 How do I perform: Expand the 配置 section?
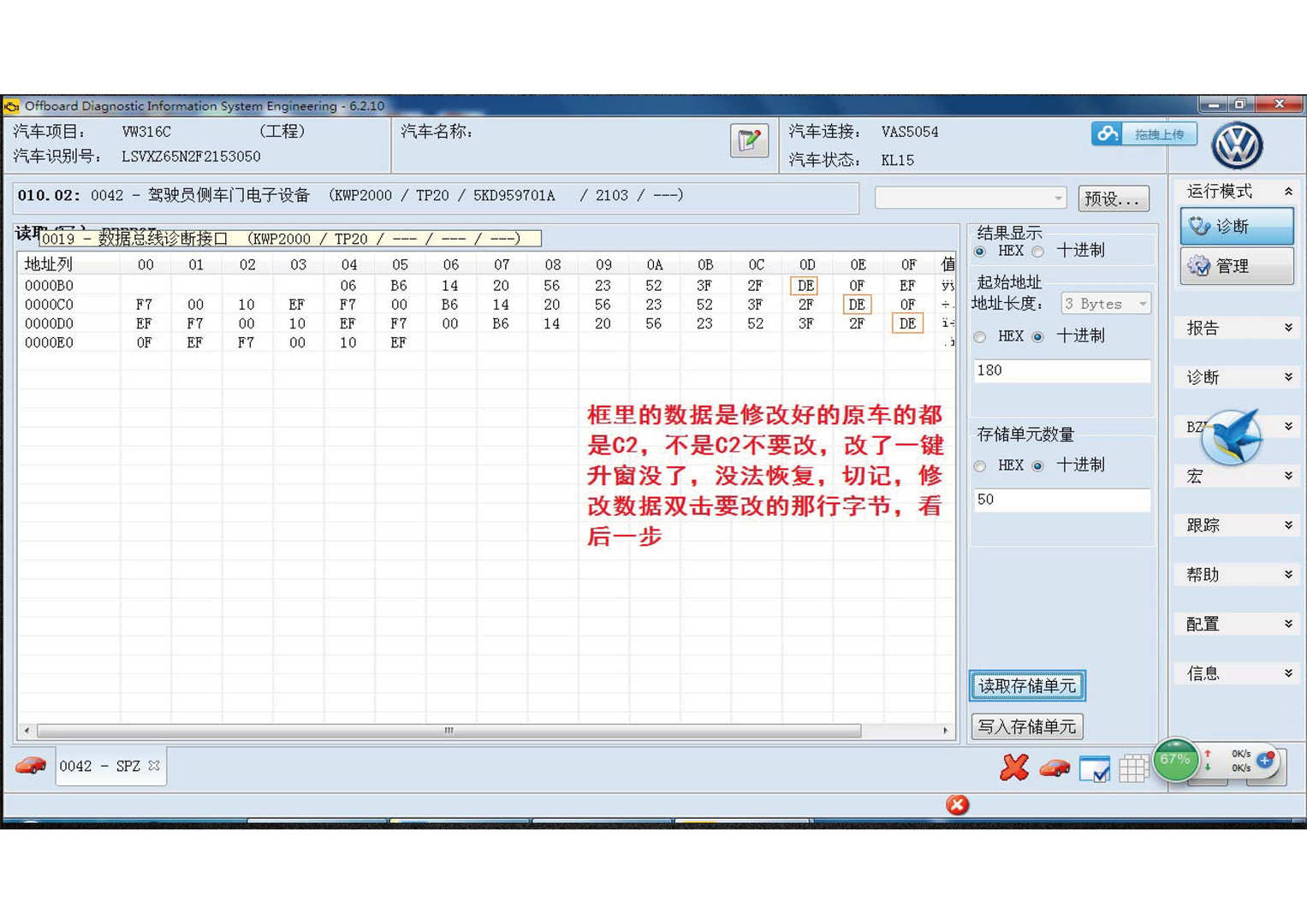click(1288, 624)
